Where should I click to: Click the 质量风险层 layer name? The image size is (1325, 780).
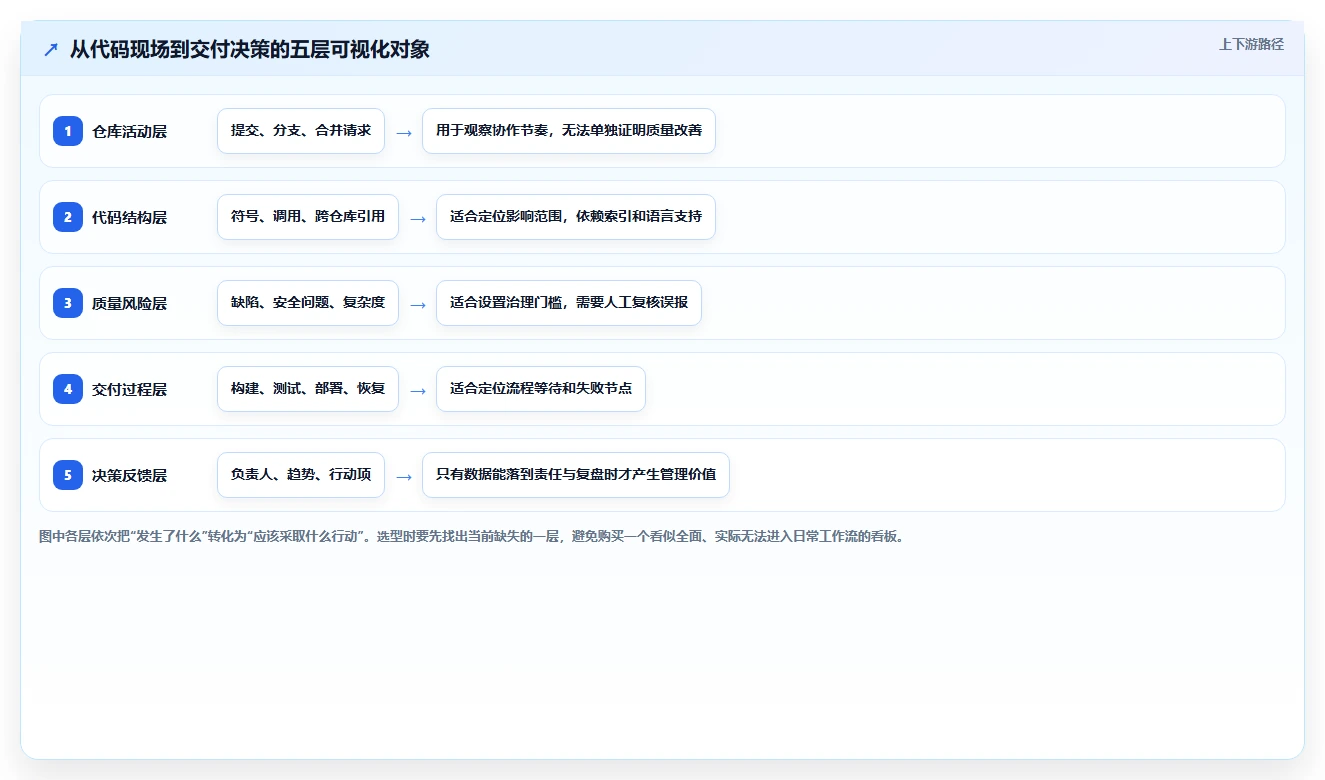coord(129,303)
